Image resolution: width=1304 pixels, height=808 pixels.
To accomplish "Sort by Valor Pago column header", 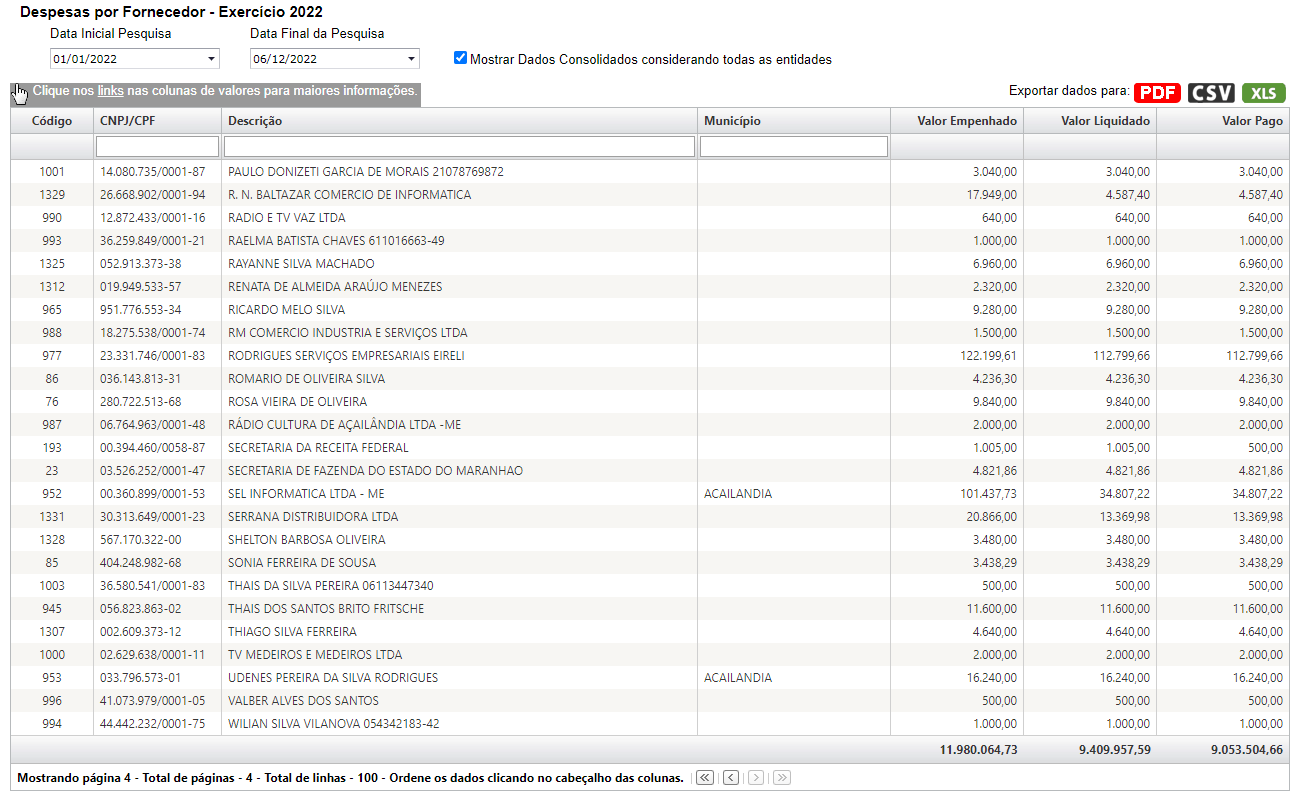I will (x=1223, y=121).
